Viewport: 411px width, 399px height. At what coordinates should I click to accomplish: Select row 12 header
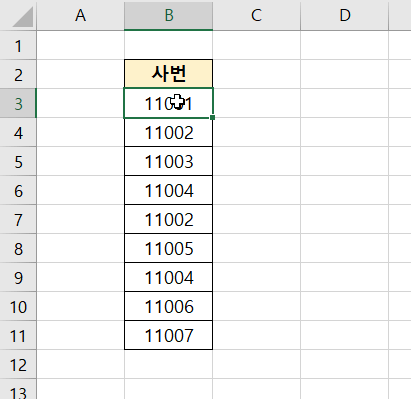pyautogui.click(x=18, y=364)
